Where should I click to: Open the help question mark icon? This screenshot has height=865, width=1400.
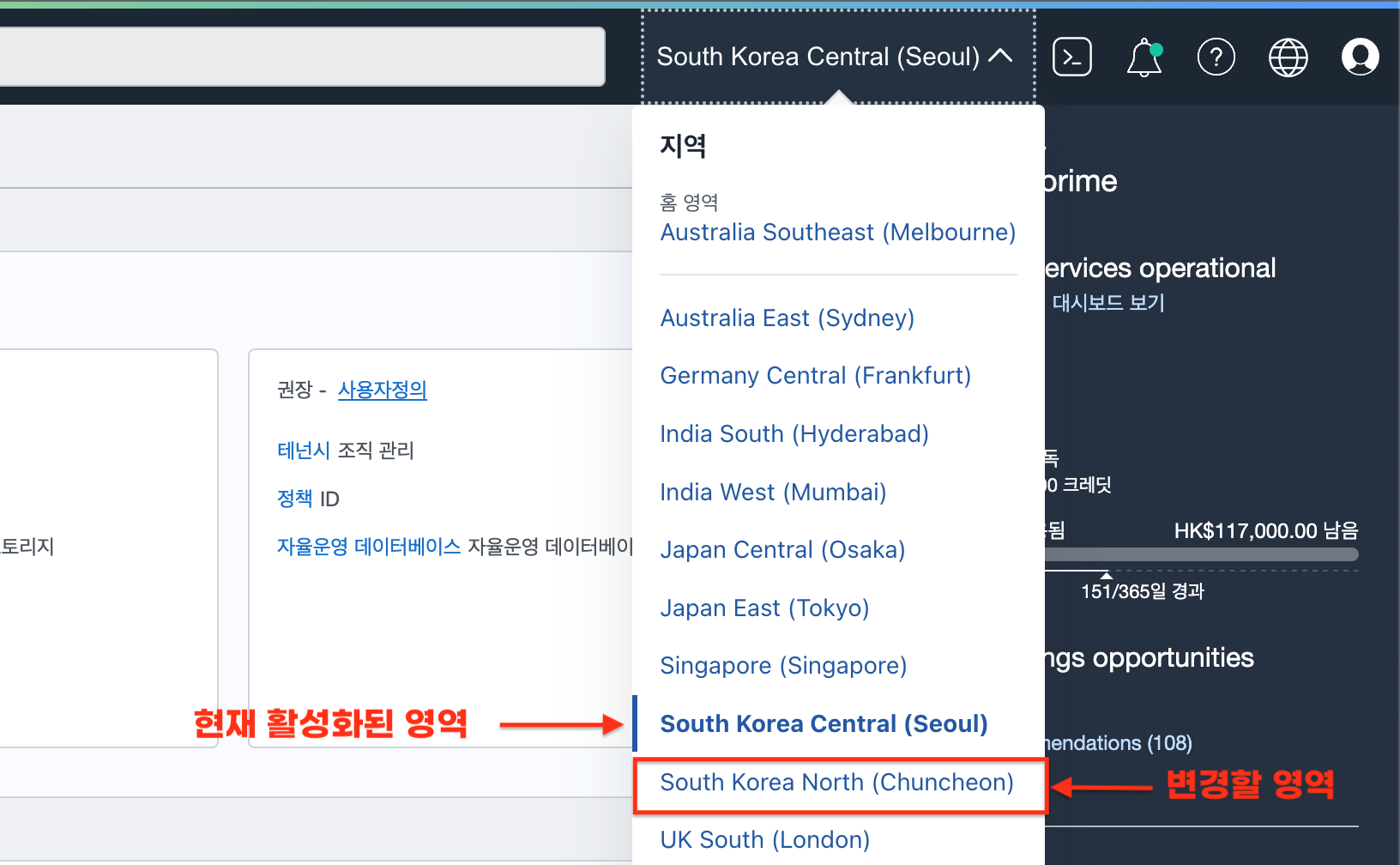pos(1216,57)
